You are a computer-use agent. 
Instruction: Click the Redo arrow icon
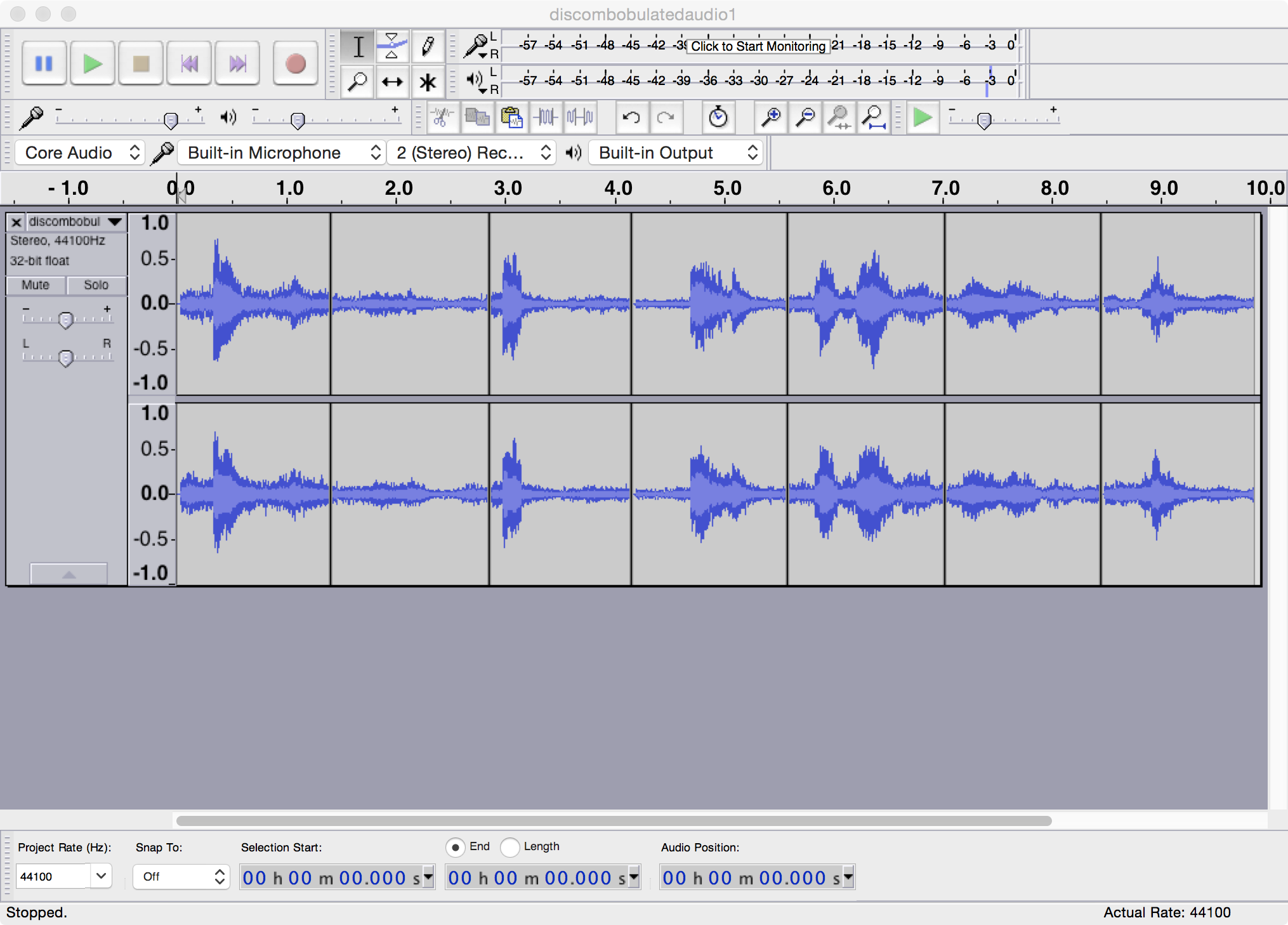666,117
